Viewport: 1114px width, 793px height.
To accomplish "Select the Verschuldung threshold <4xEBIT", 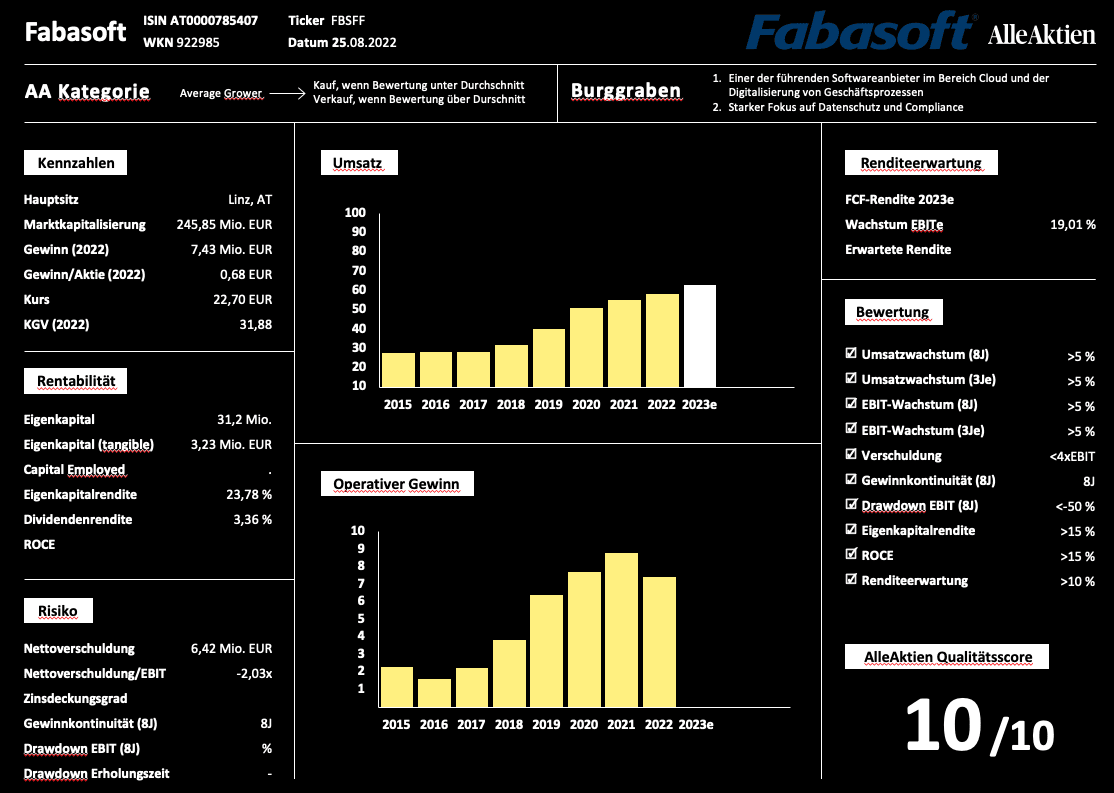I will [x=1072, y=457].
